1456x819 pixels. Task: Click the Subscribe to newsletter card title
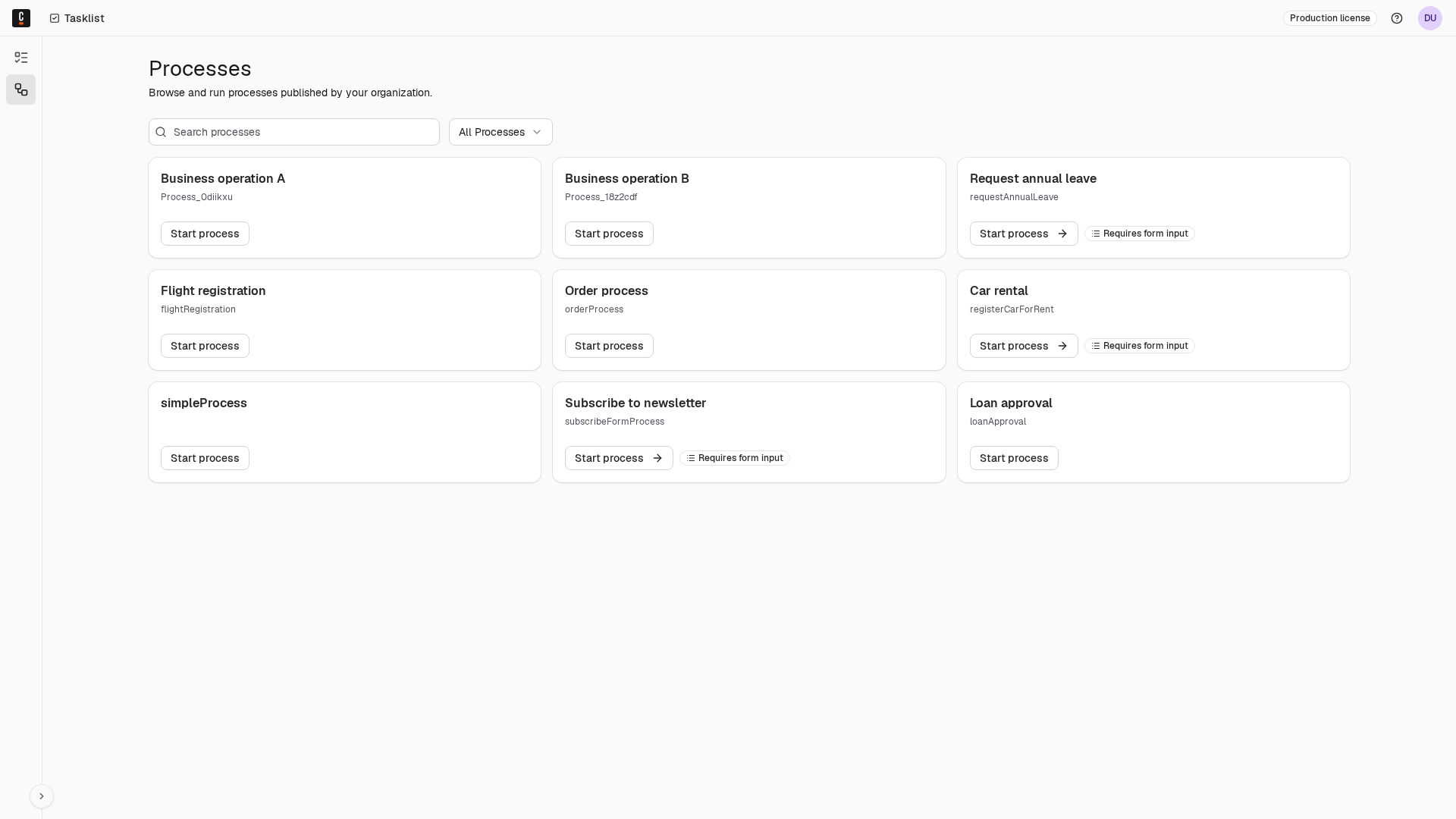click(x=635, y=403)
